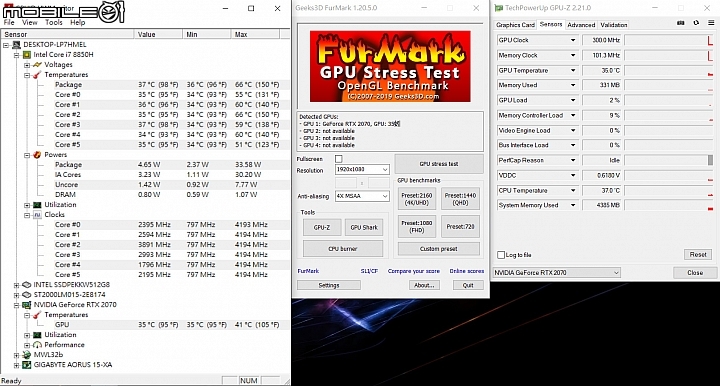
Task: Open the GPU Clock sensor dropdown
Action: (x=573, y=40)
